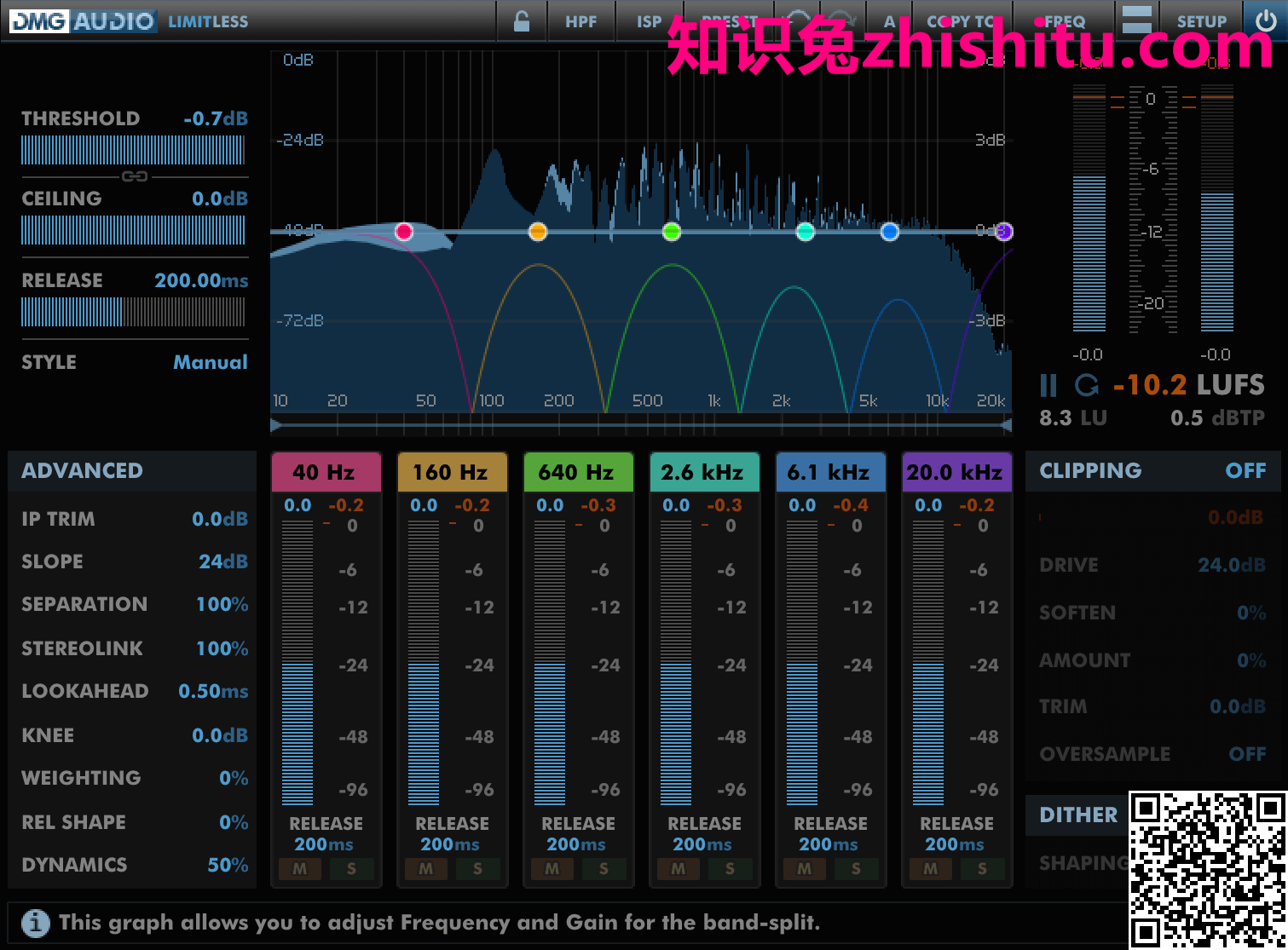Click the Ceiling slider bar
1288x950 pixels.
[133, 230]
